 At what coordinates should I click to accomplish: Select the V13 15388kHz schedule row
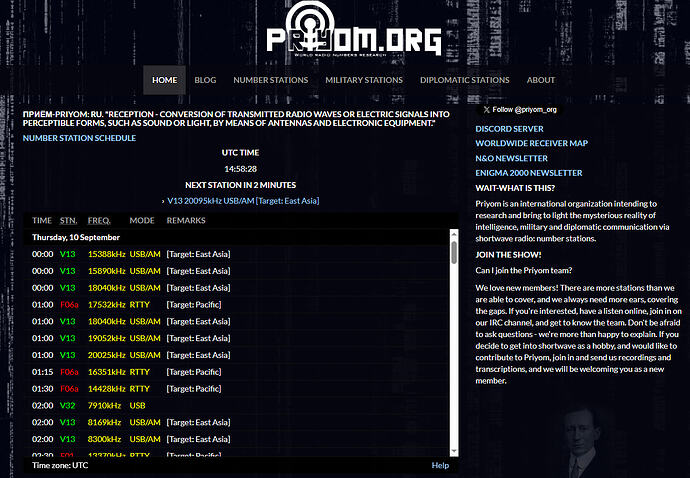(237, 254)
